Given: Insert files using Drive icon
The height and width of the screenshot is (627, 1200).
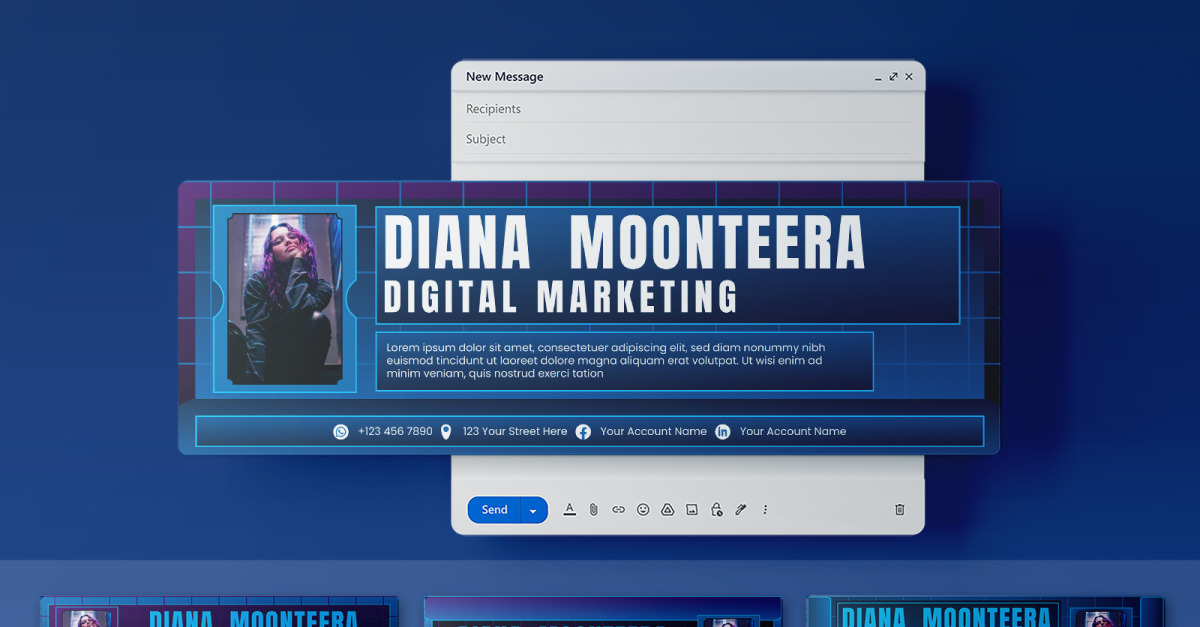Looking at the screenshot, I should pos(667,509).
